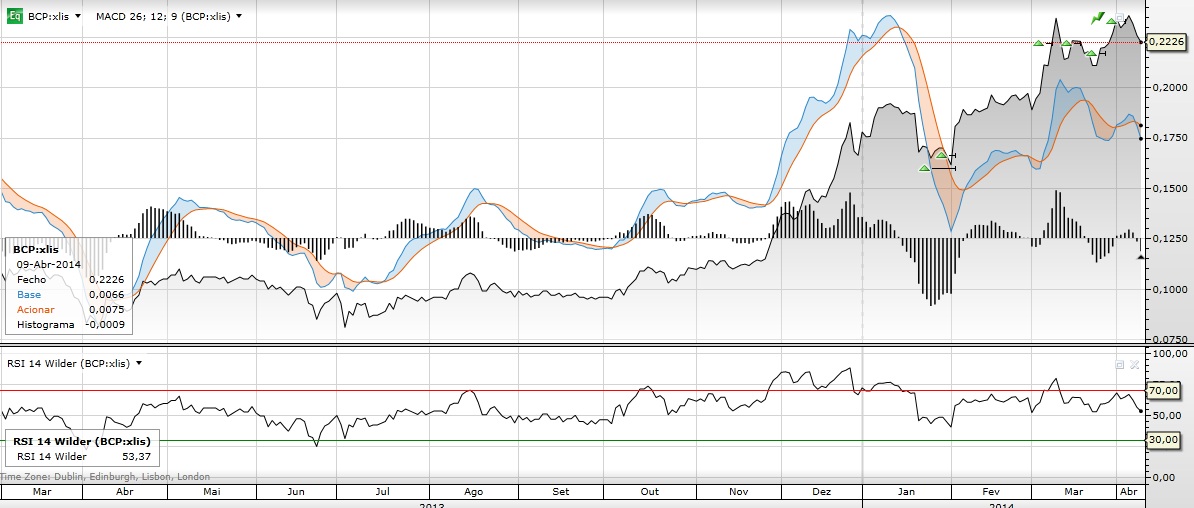Click the faint maximize icon beside the lightning icon
Screen dimensions: 1194x508
coord(1119,17)
